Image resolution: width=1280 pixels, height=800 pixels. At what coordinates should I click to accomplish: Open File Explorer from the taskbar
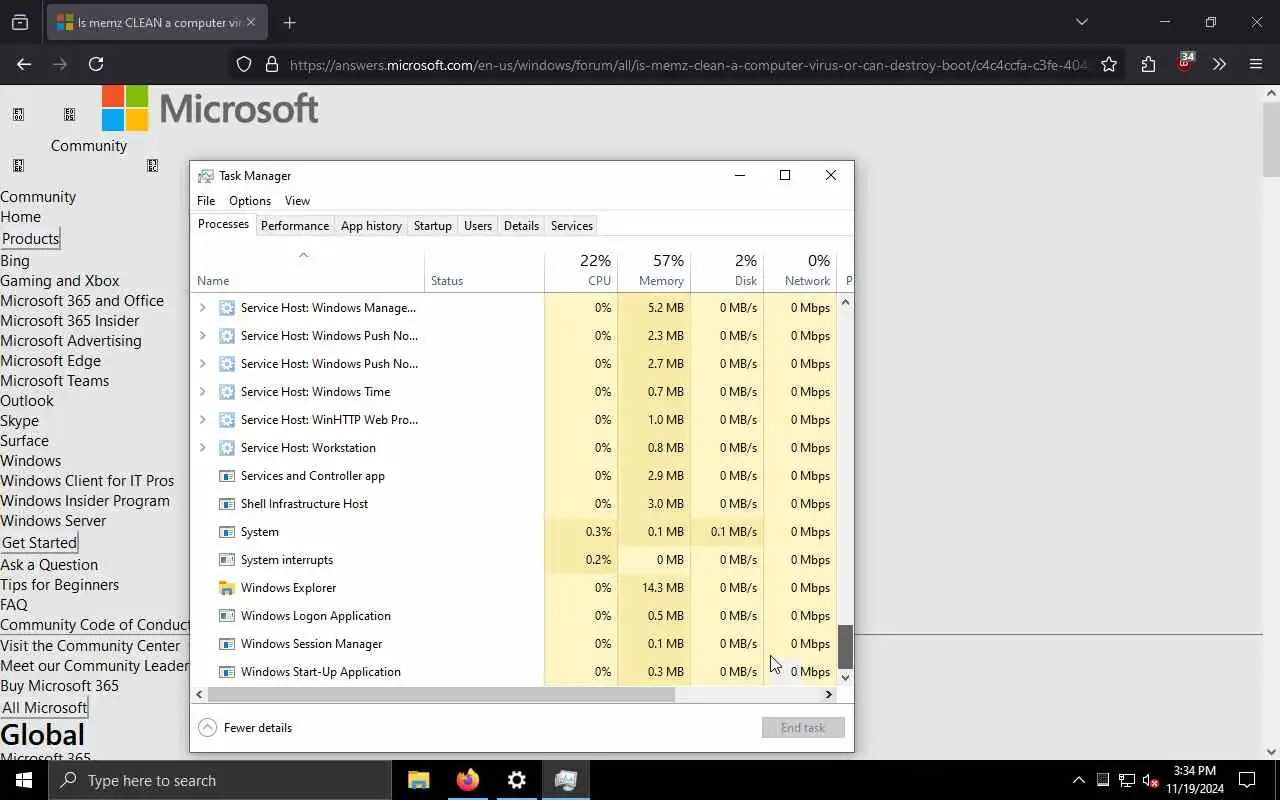(419, 780)
